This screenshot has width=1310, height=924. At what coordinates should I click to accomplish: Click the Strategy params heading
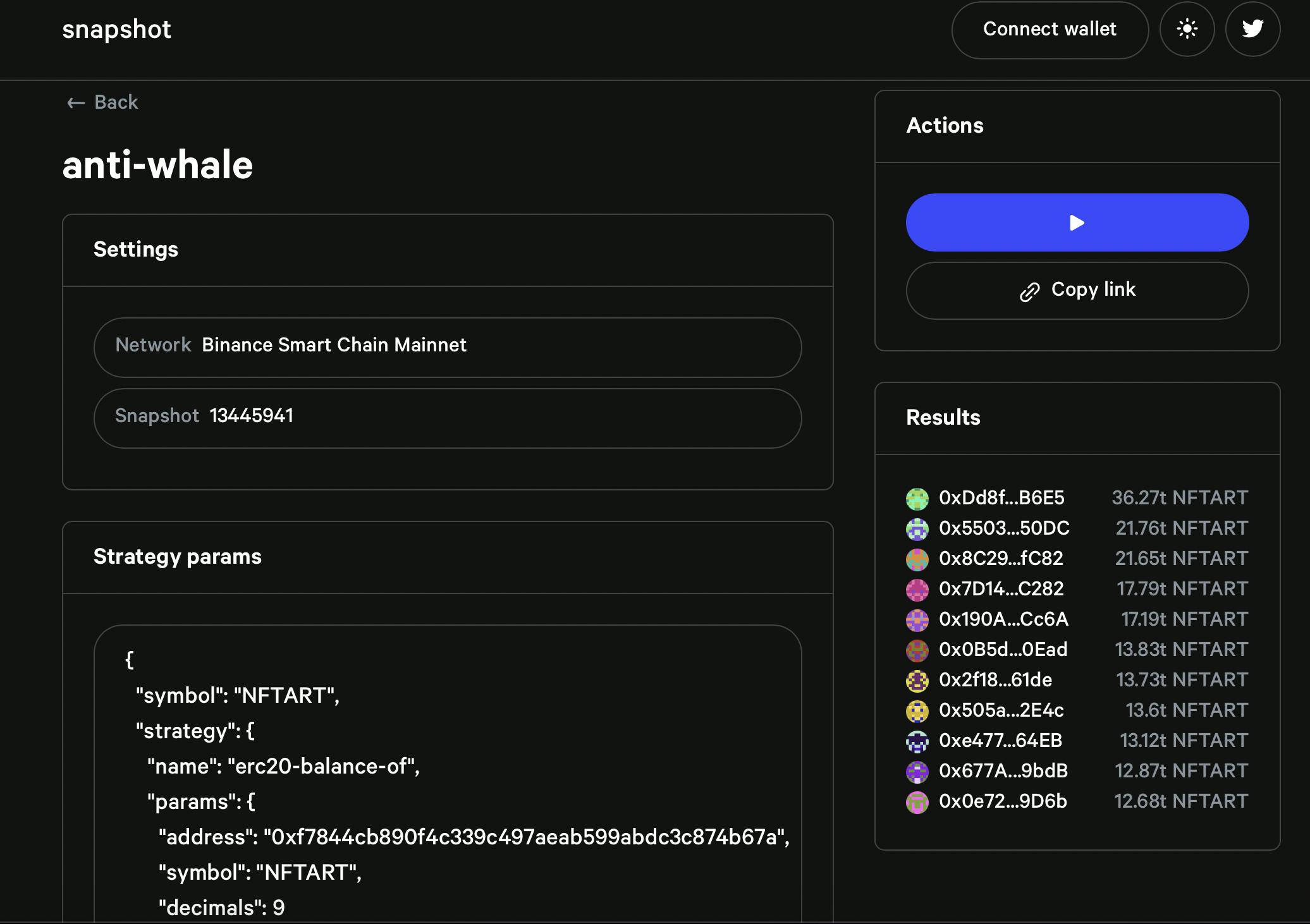pos(178,557)
